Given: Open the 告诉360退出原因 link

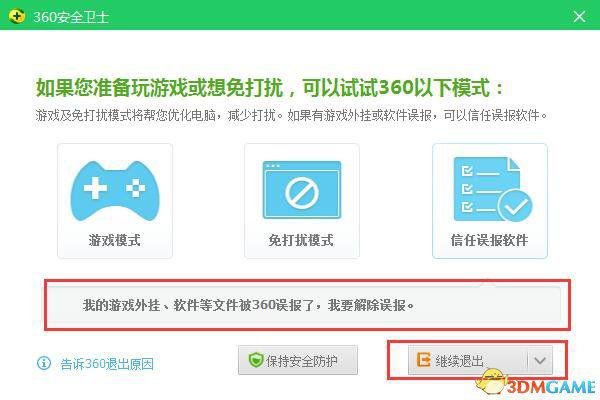Looking at the screenshot, I should pos(107,364).
